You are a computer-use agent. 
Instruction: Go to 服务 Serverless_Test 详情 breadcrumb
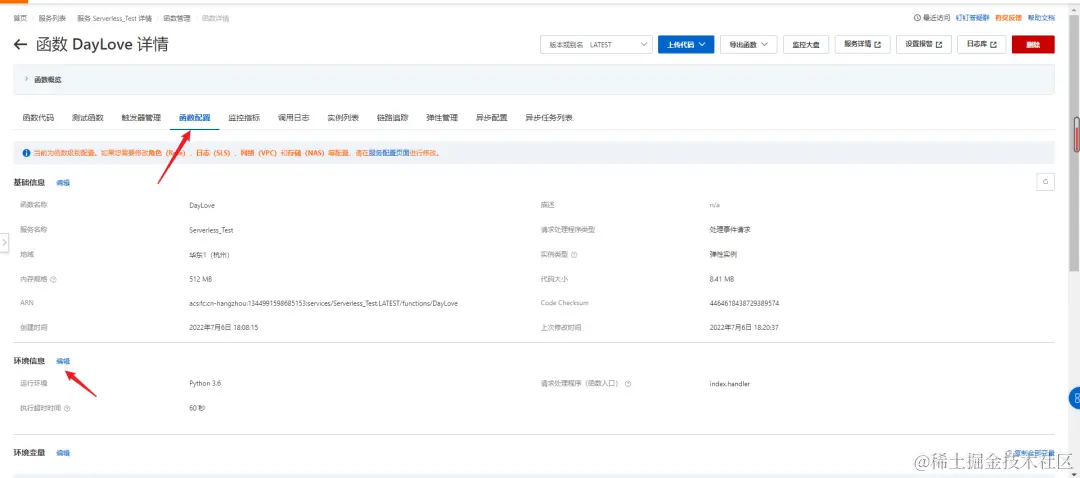click(x=114, y=19)
